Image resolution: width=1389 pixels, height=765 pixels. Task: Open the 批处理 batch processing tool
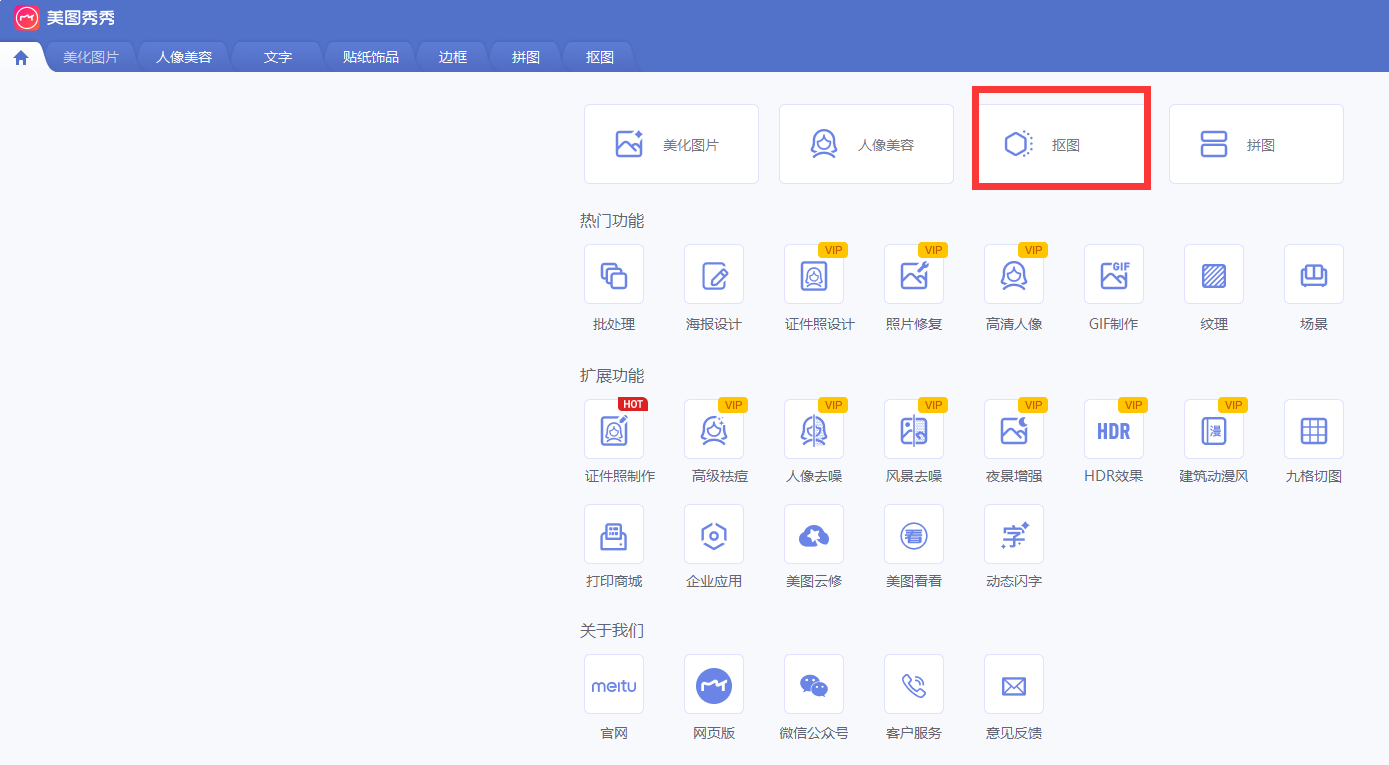(613, 275)
